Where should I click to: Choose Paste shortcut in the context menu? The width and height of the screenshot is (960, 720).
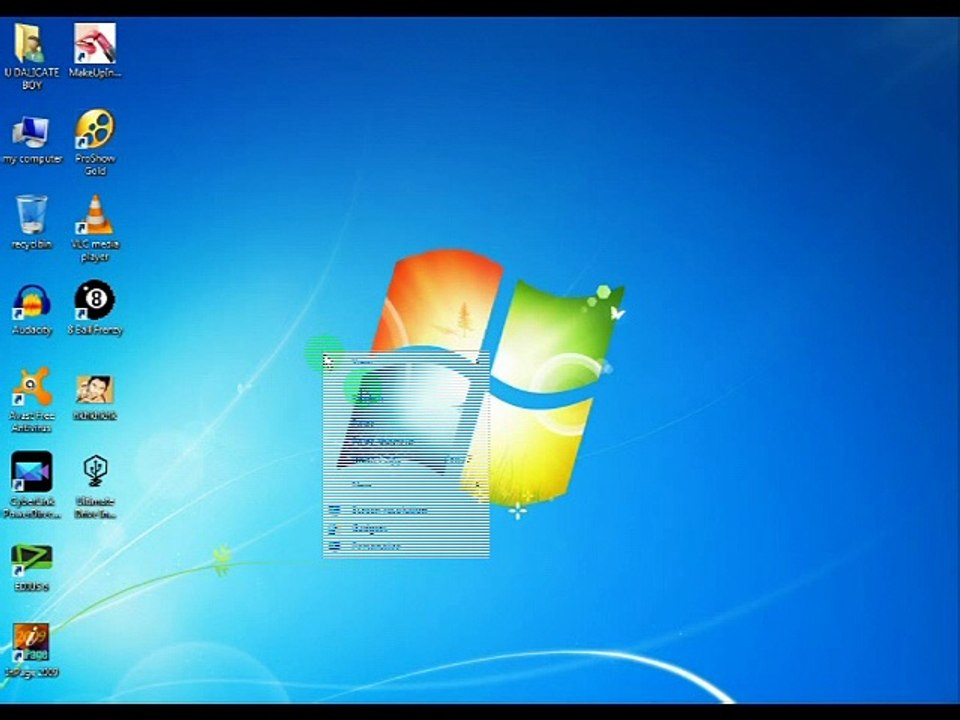pos(407,441)
